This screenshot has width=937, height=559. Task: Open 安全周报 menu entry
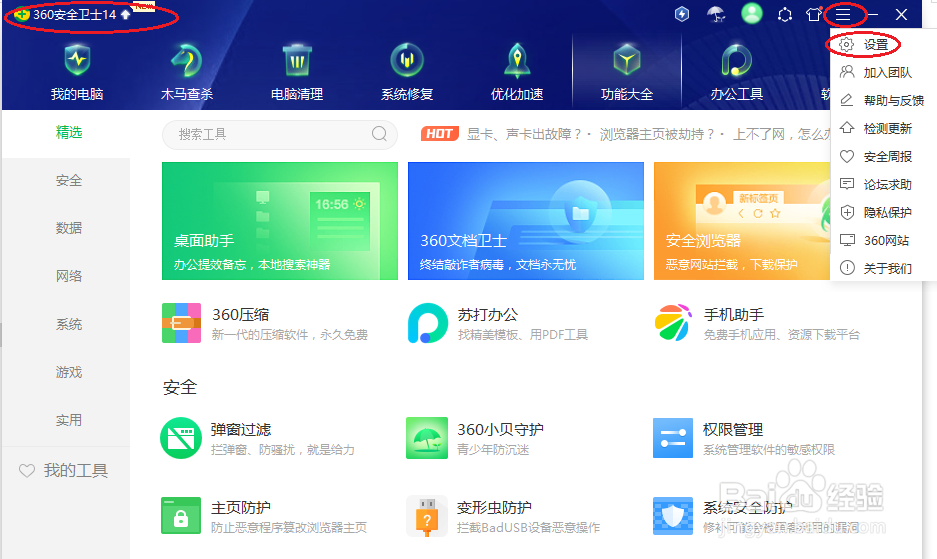pos(876,156)
